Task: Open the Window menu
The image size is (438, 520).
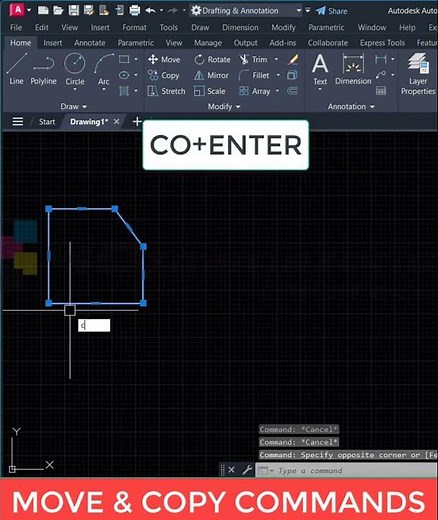Action: [x=372, y=27]
